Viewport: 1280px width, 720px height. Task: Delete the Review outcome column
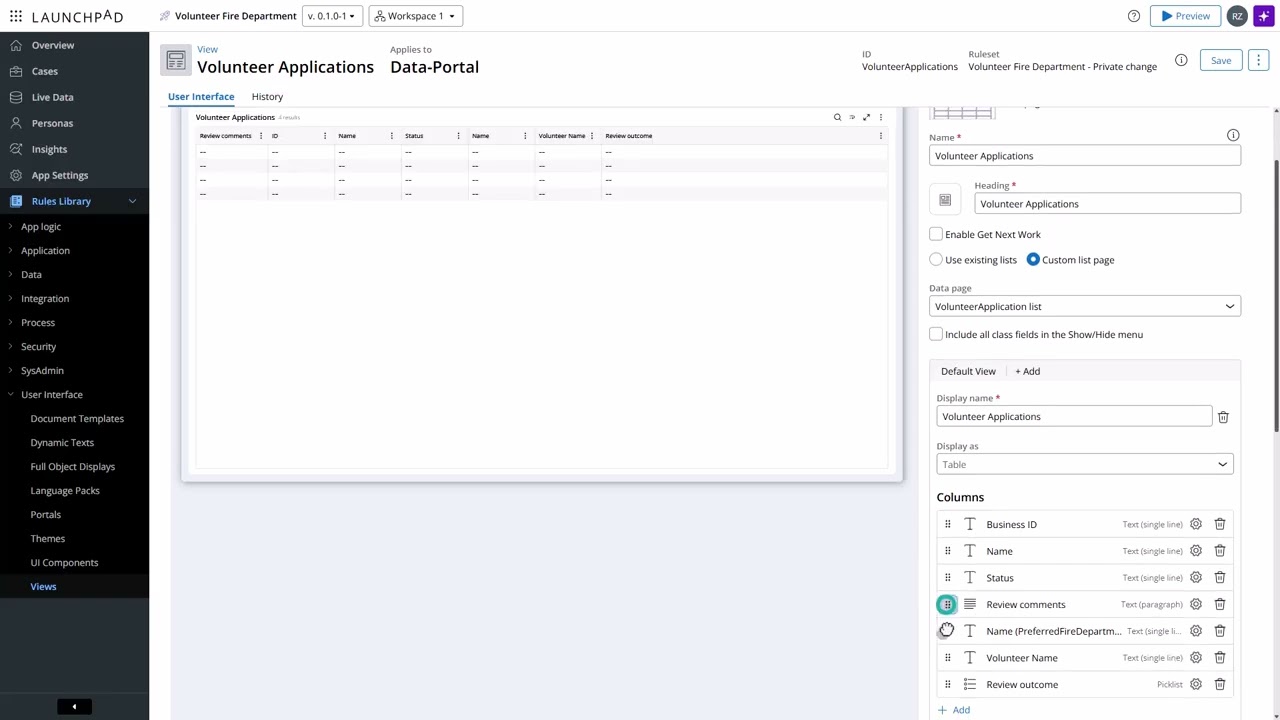(x=1220, y=684)
